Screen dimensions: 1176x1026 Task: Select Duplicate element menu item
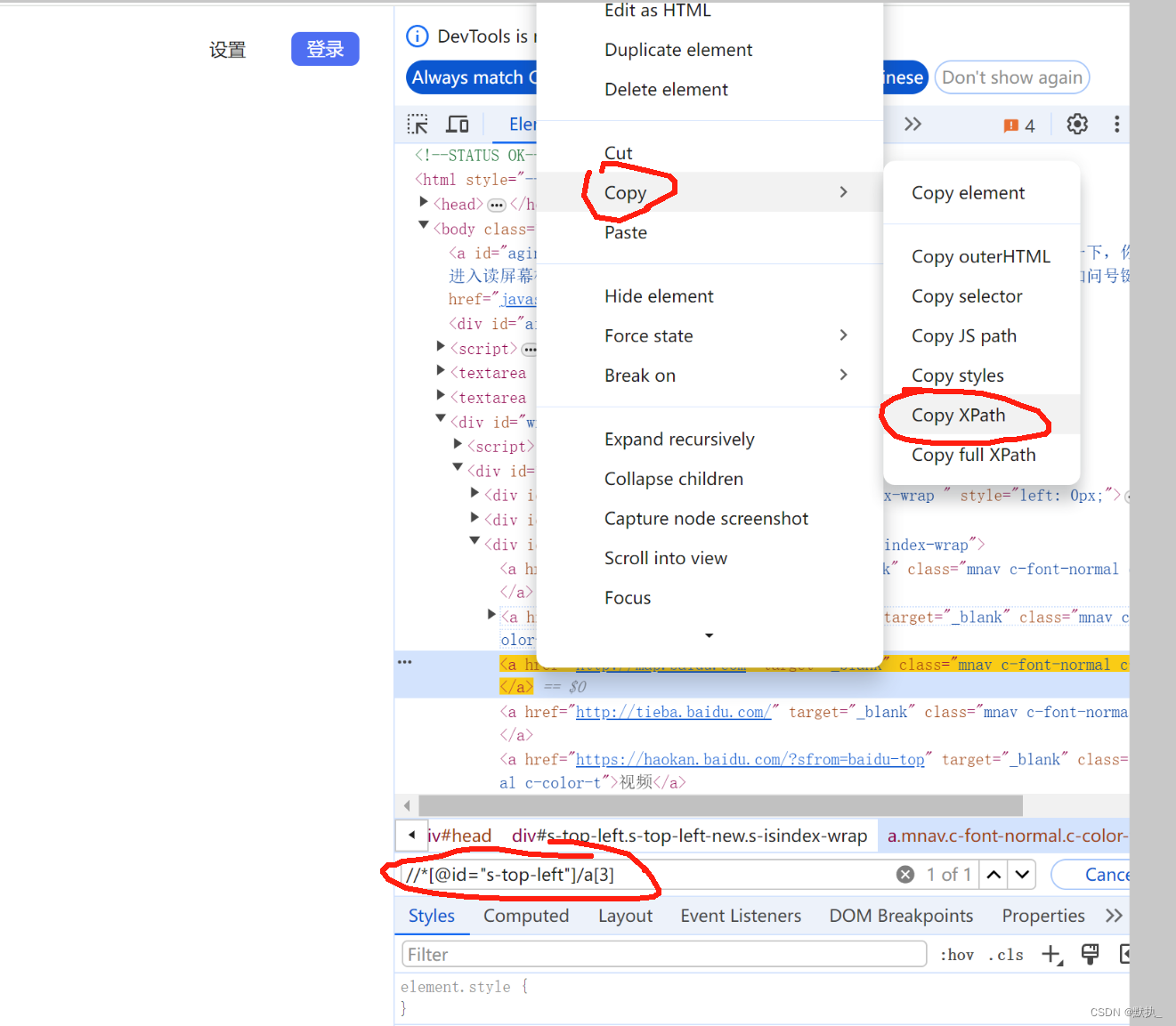710,50
